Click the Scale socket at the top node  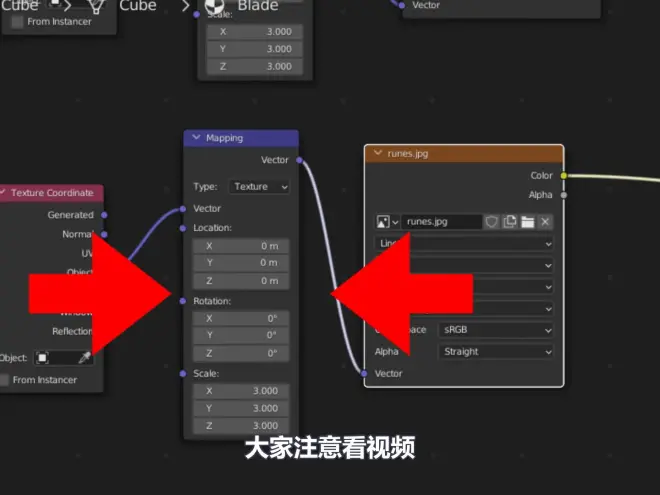pyautogui.click(x=197, y=14)
